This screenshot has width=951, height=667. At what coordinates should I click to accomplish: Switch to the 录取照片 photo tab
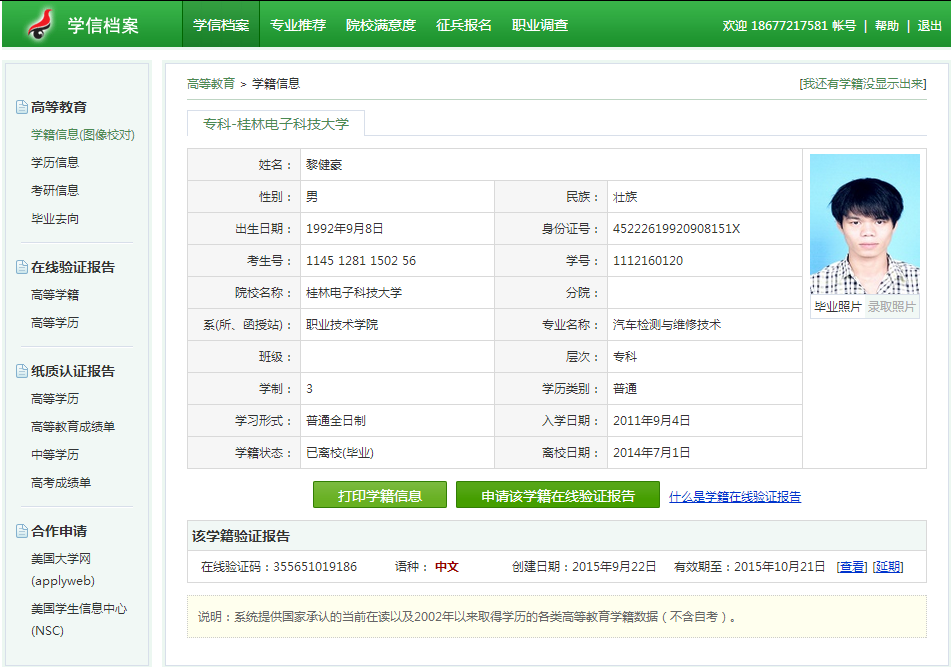tap(891, 307)
